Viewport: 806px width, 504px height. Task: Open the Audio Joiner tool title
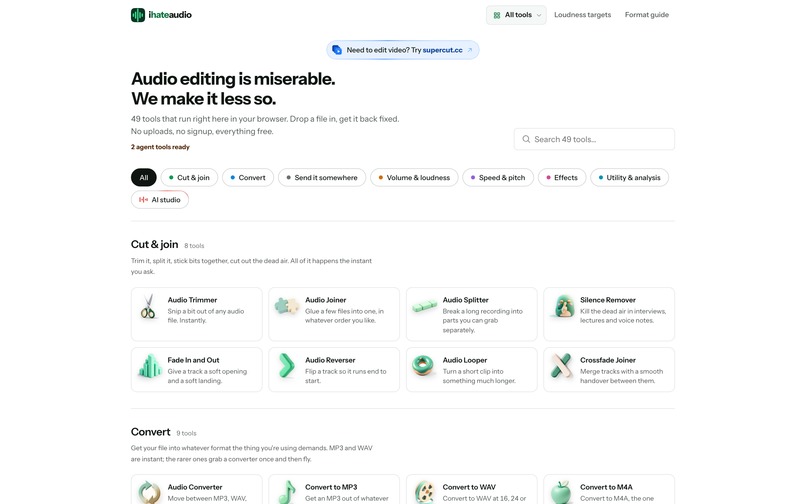[x=325, y=300]
